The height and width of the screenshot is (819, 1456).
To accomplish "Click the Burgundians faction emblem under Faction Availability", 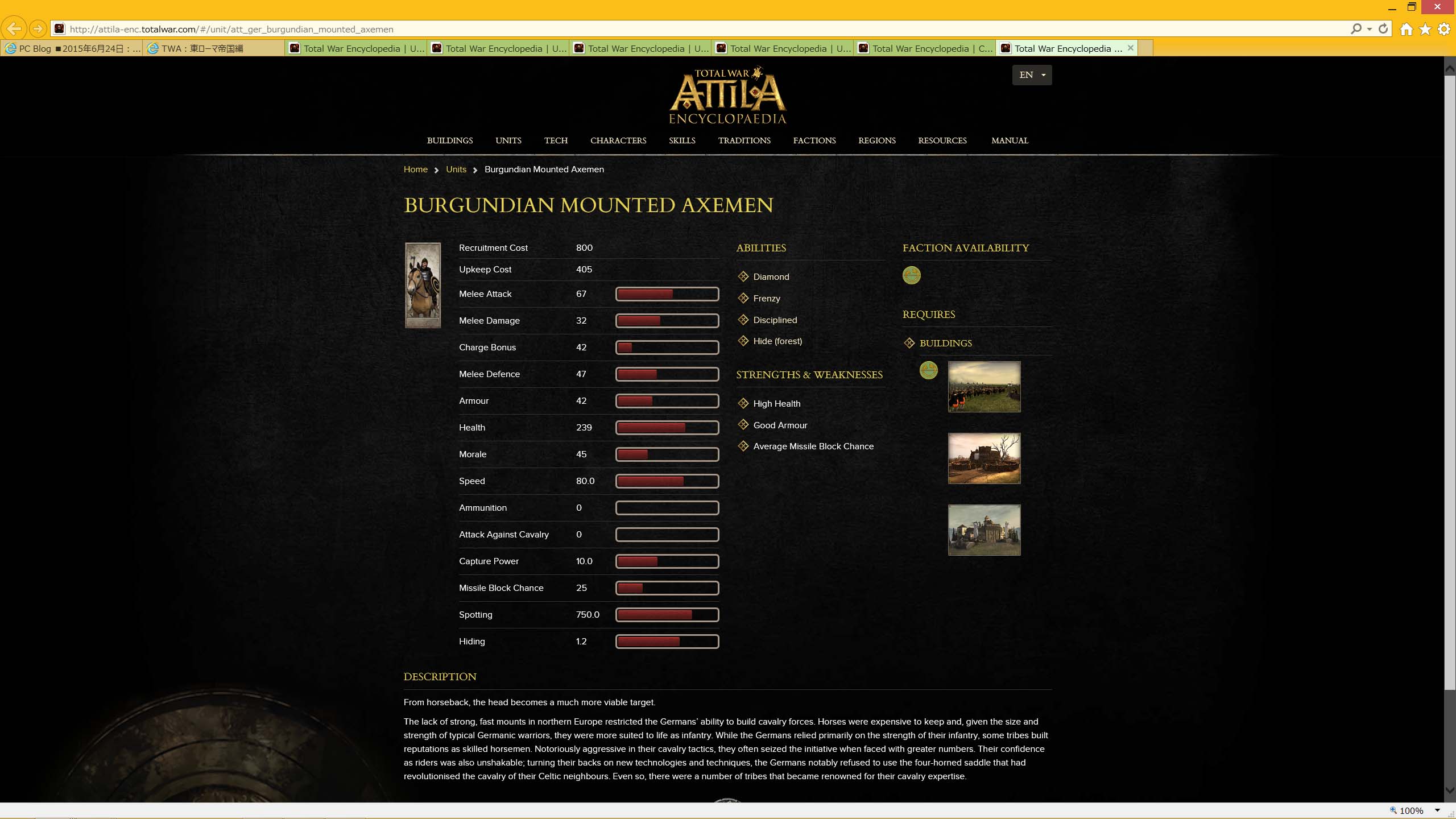I will click(x=912, y=276).
